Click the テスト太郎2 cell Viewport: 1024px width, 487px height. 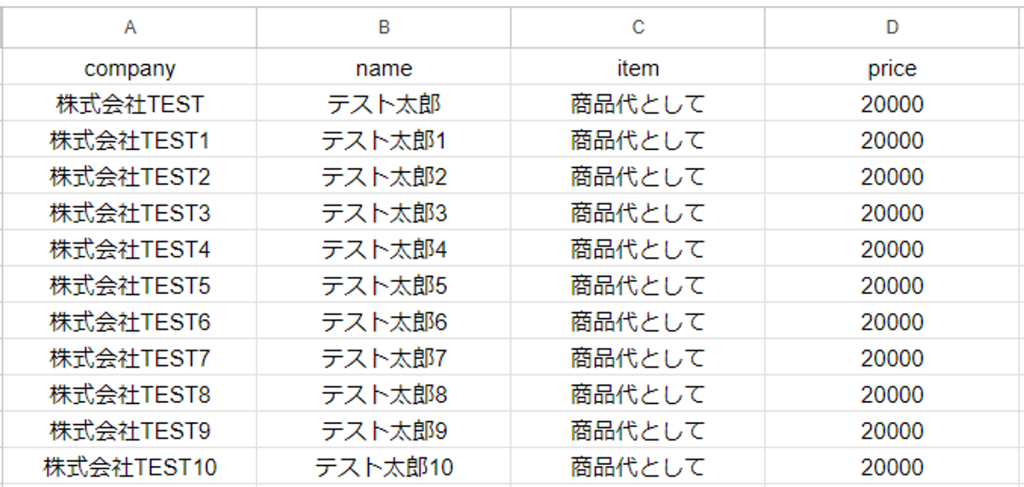(384, 177)
